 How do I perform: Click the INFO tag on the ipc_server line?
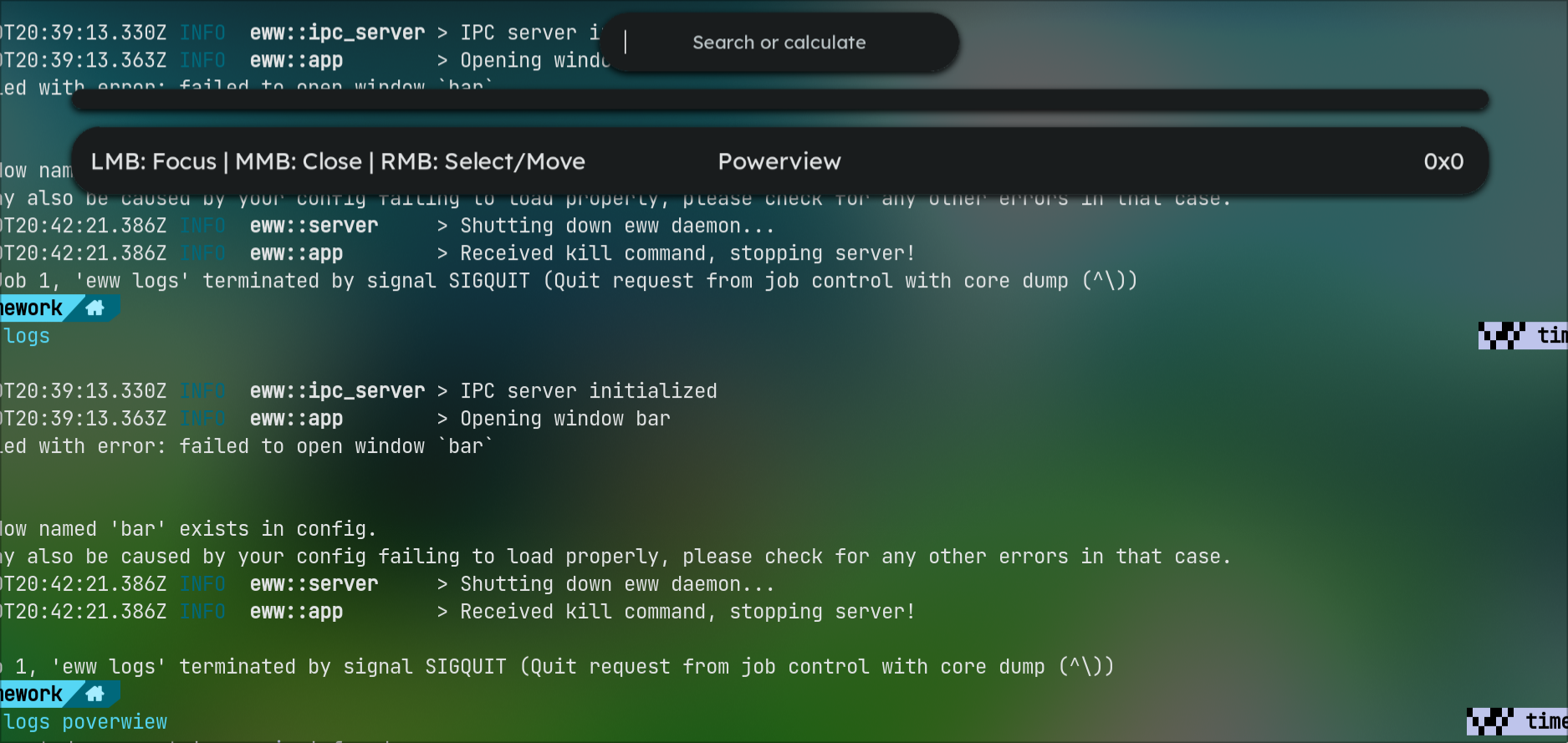pyautogui.click(x=202, y=390)
